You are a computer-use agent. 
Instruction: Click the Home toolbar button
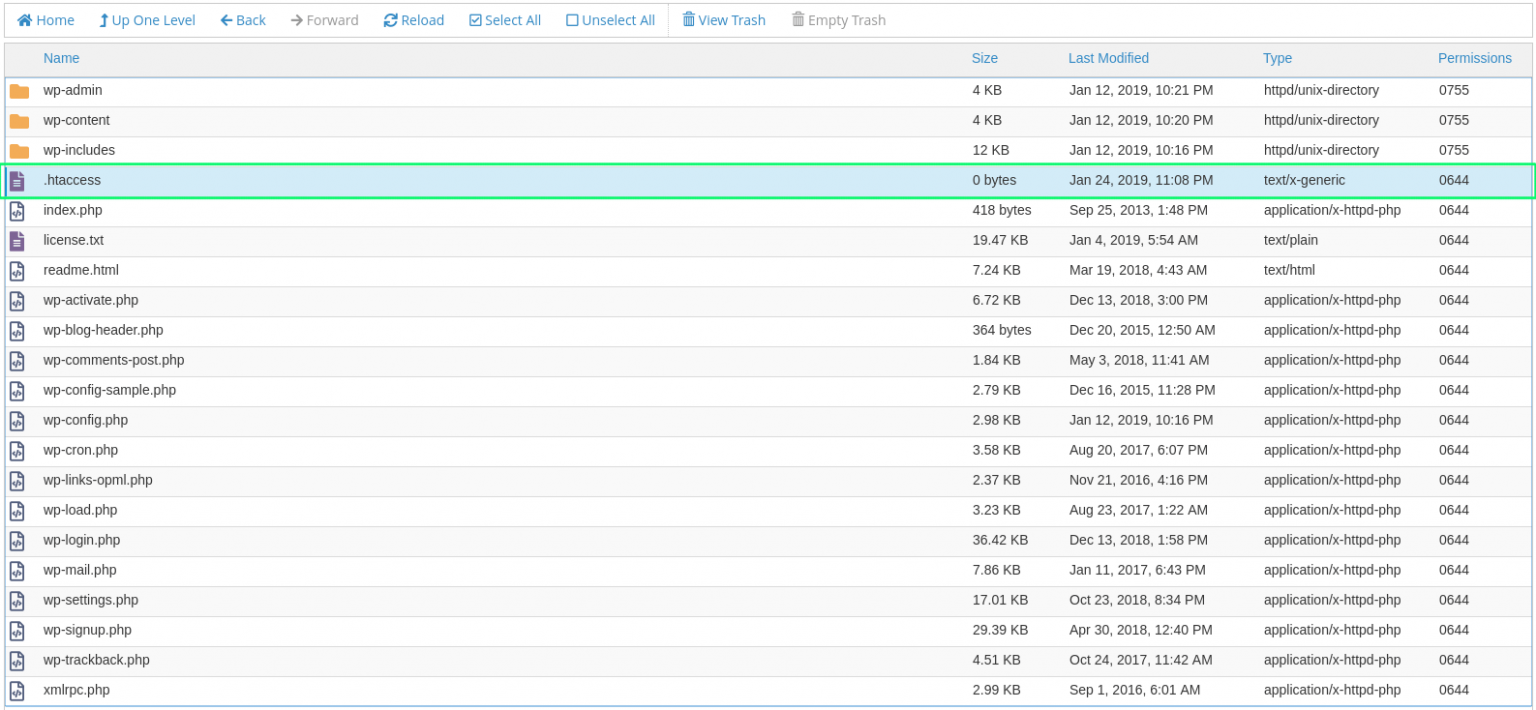tap(46, 20)
